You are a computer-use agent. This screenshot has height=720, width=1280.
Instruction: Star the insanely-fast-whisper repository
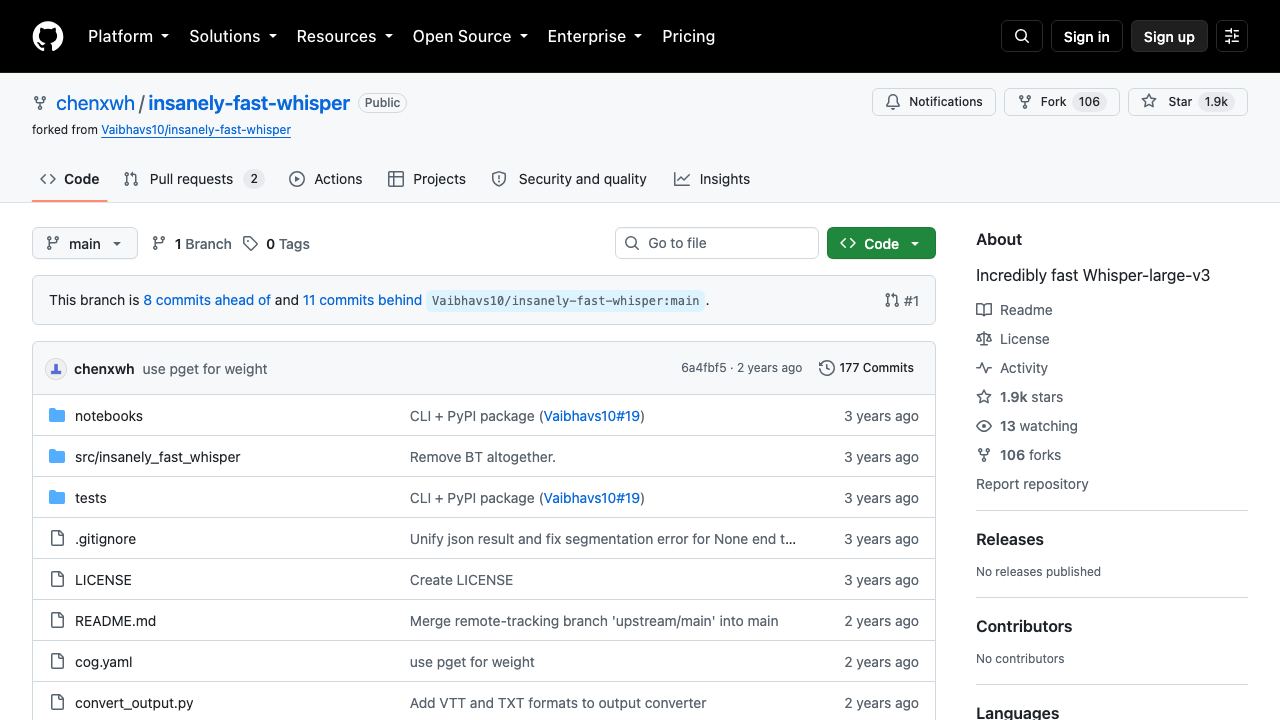1188,102
